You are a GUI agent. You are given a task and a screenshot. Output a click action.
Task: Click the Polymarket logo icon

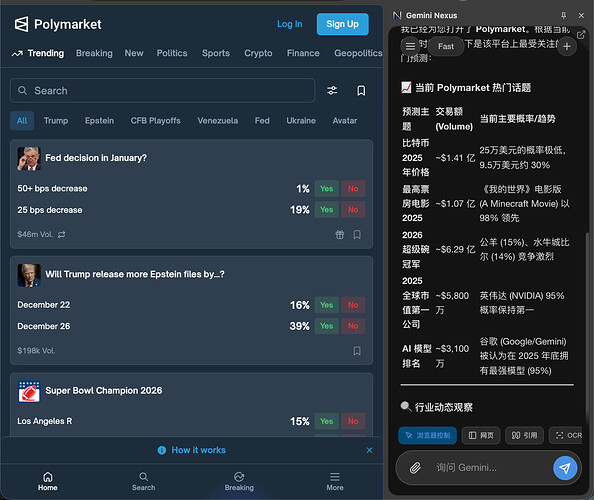click(21, 24)
